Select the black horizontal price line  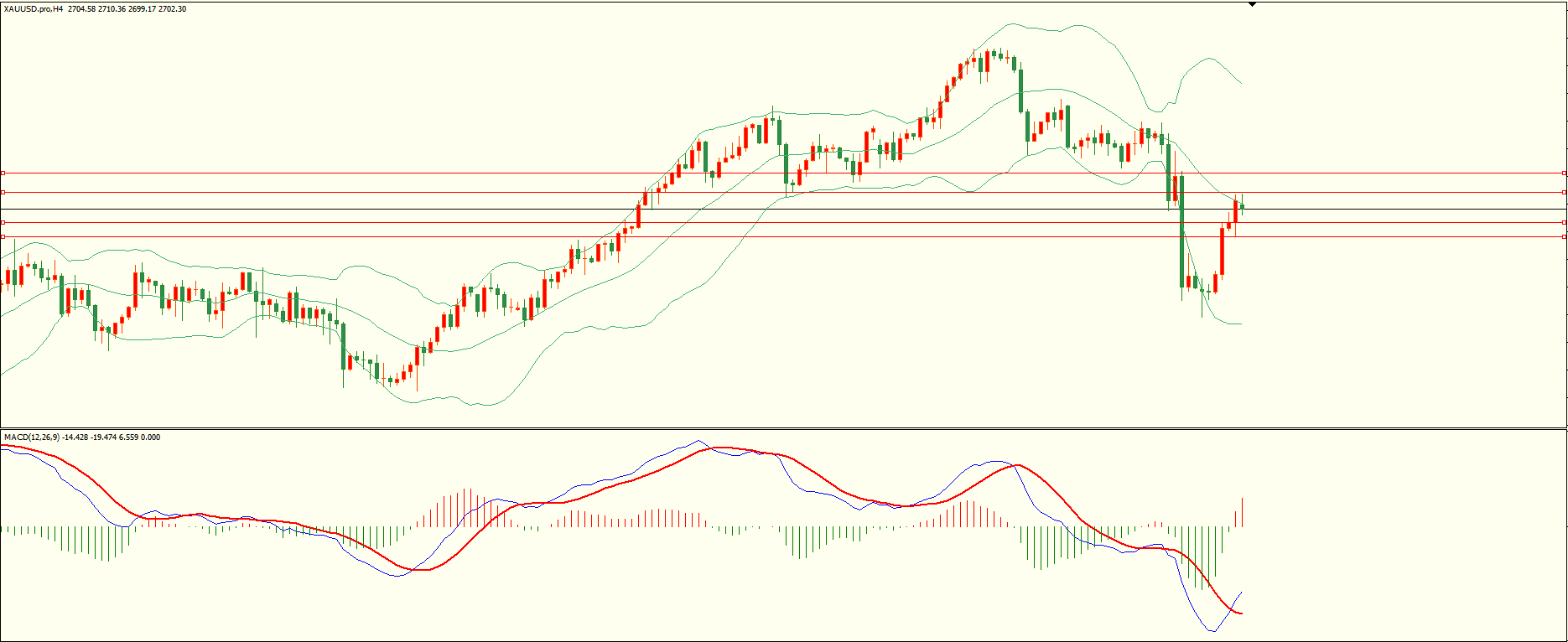click(x=784, y=209)
